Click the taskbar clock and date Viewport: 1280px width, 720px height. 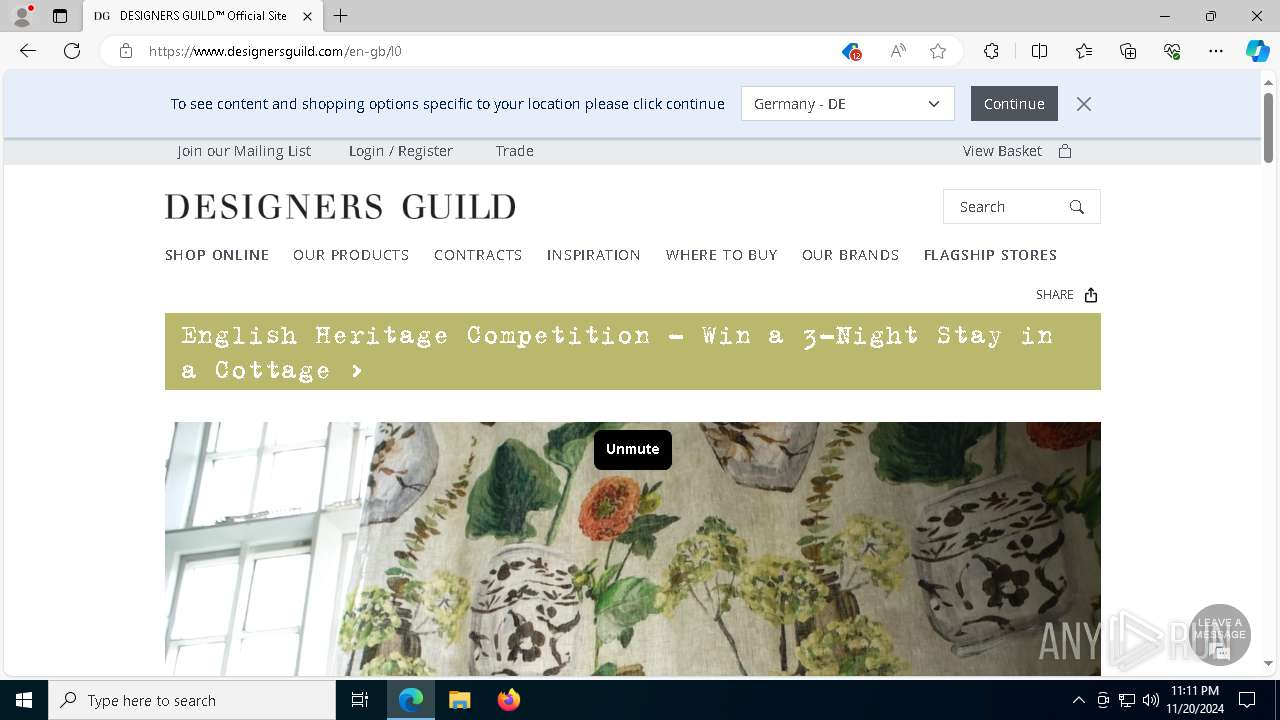click(x=1194, y=700)
